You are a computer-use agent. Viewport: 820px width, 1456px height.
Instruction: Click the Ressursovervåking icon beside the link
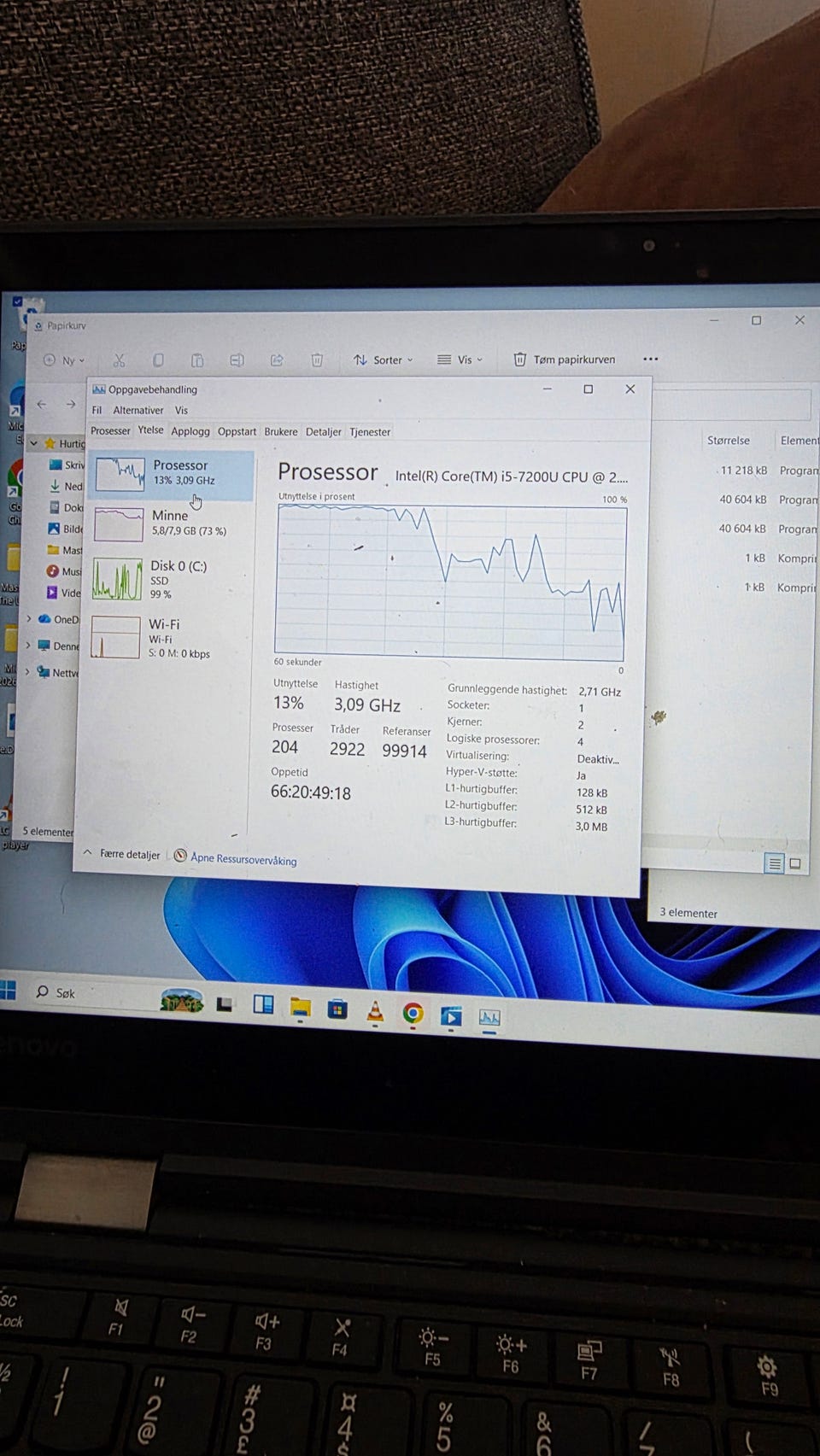180,855
